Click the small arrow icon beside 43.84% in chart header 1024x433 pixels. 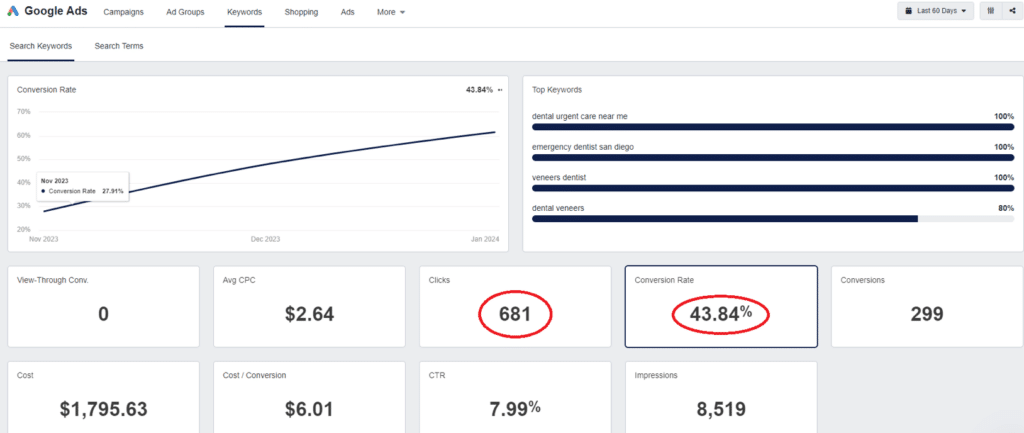500,90
